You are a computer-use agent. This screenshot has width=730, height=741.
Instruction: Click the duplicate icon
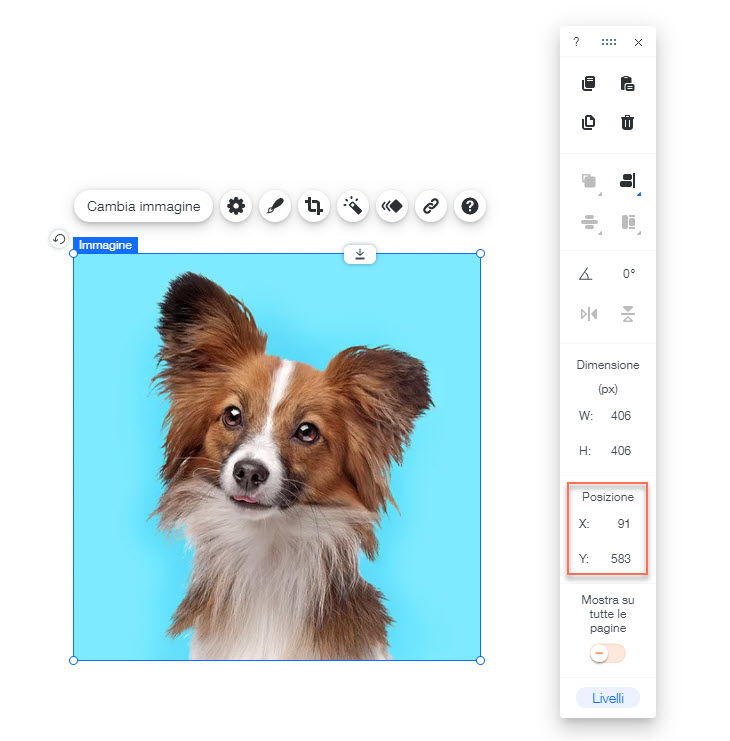pos(589,122)
